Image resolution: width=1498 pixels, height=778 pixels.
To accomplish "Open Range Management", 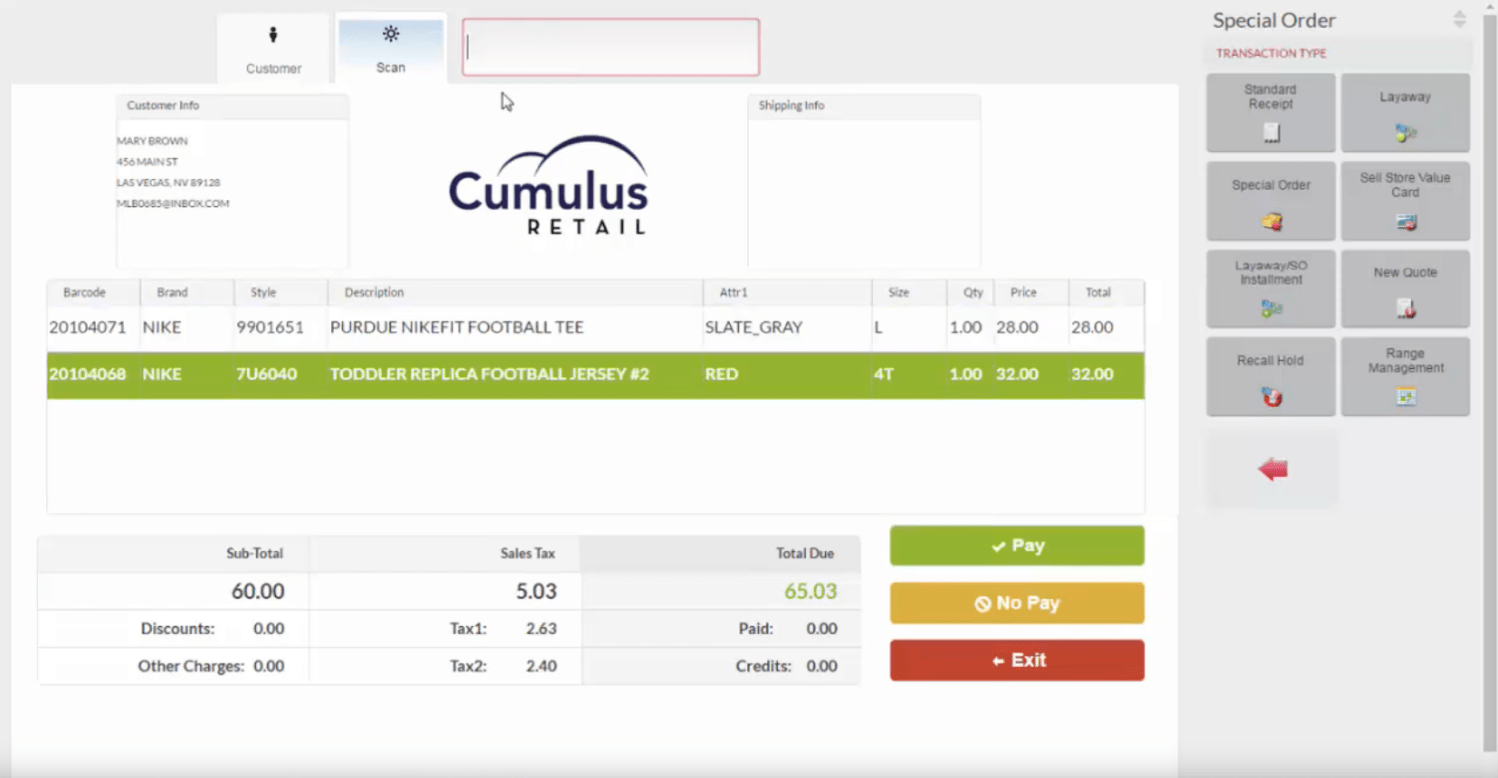I will 1405,377.
